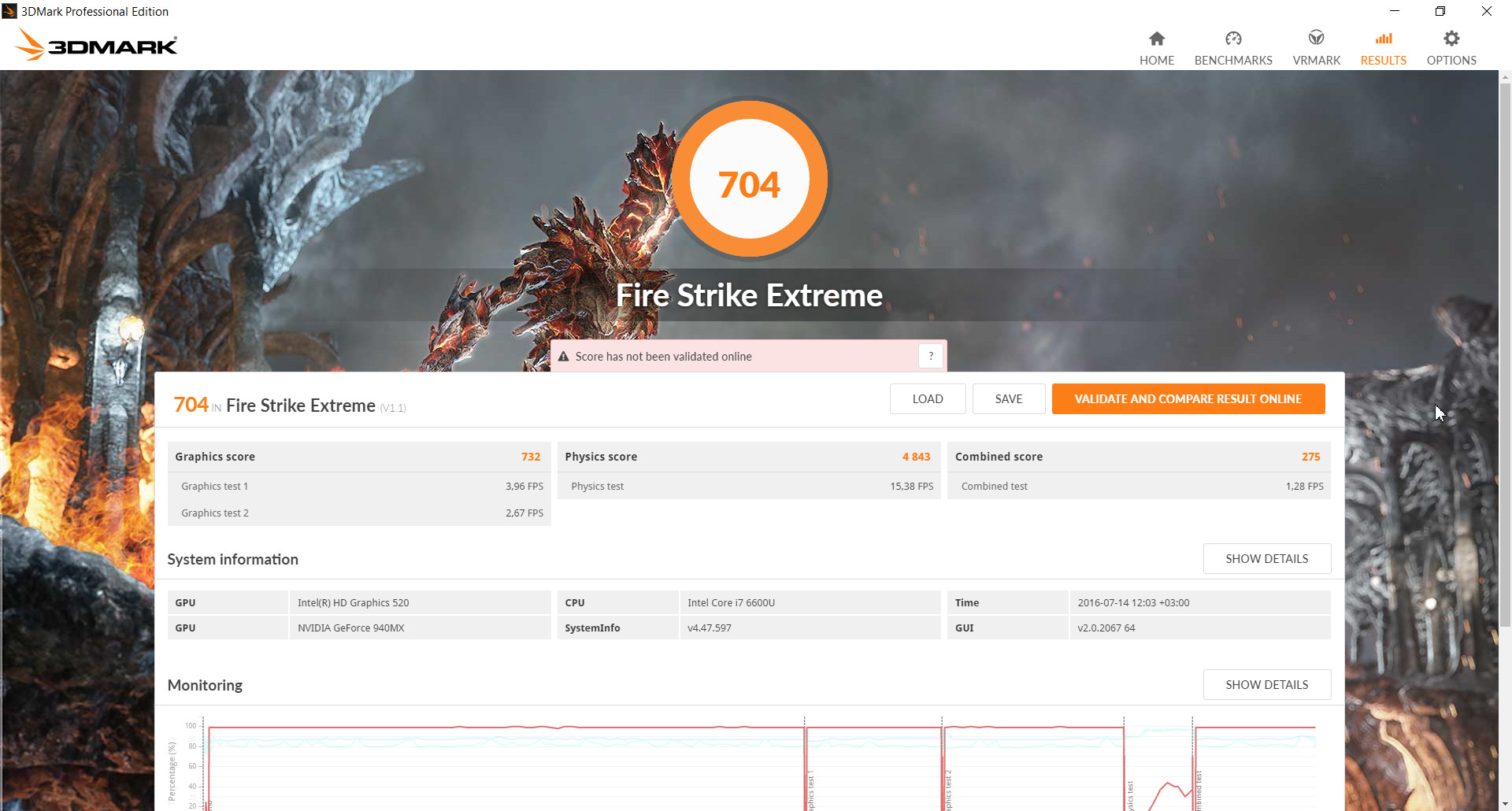The image size is (1512, 811).
Task: Click GUI version v2.0.2067 64
Action: click(1106, 628)
